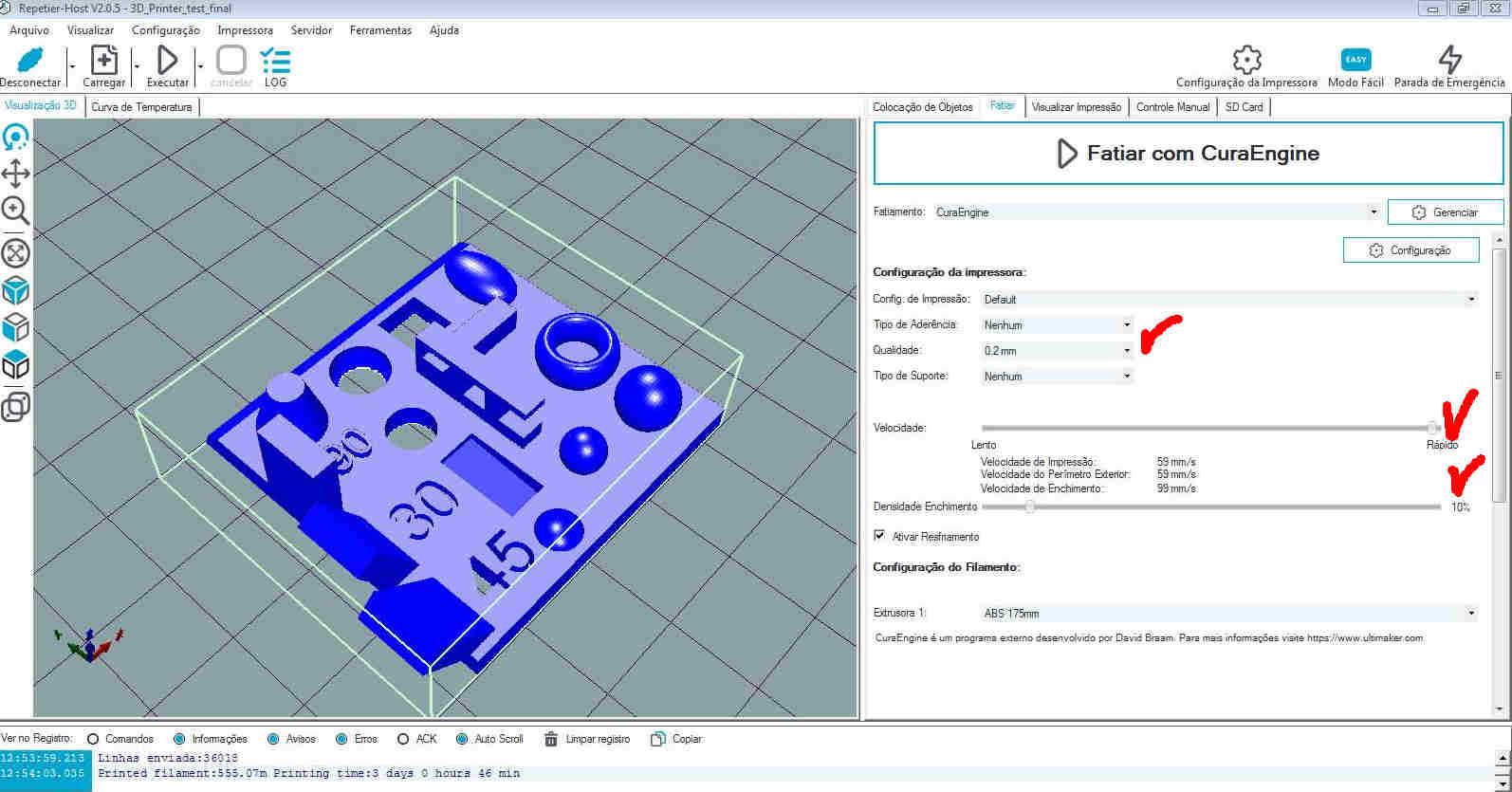The image size is (1512, 792).
Task: Switch to the SD Card tab
Action: click(1244, 107)
